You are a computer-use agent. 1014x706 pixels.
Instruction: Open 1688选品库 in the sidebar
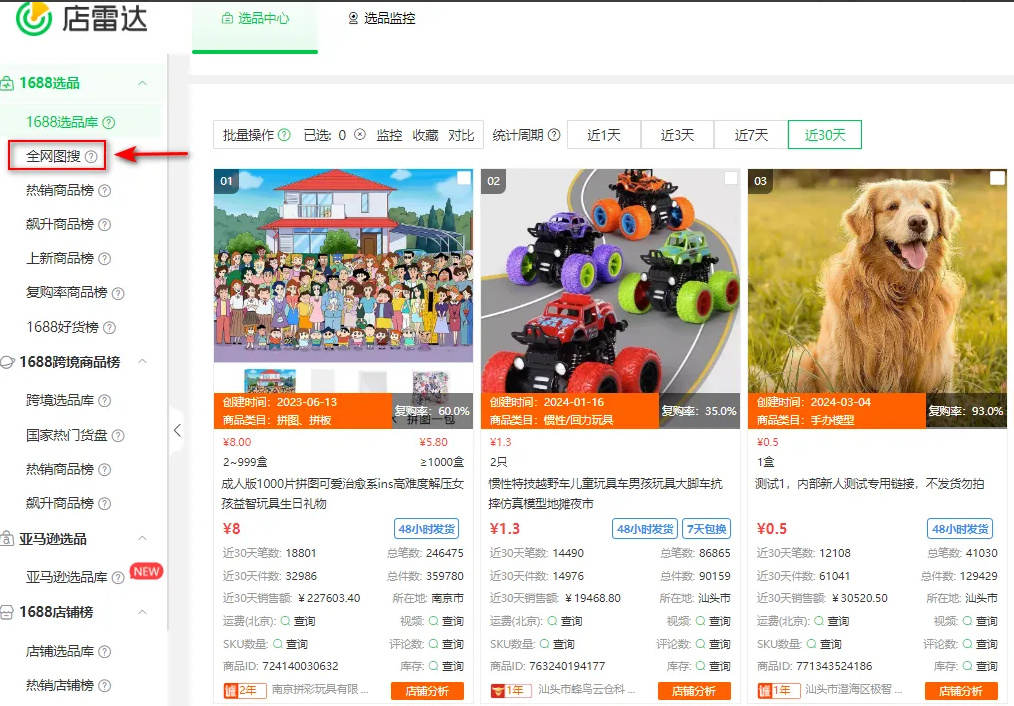(x=62, y=122)
